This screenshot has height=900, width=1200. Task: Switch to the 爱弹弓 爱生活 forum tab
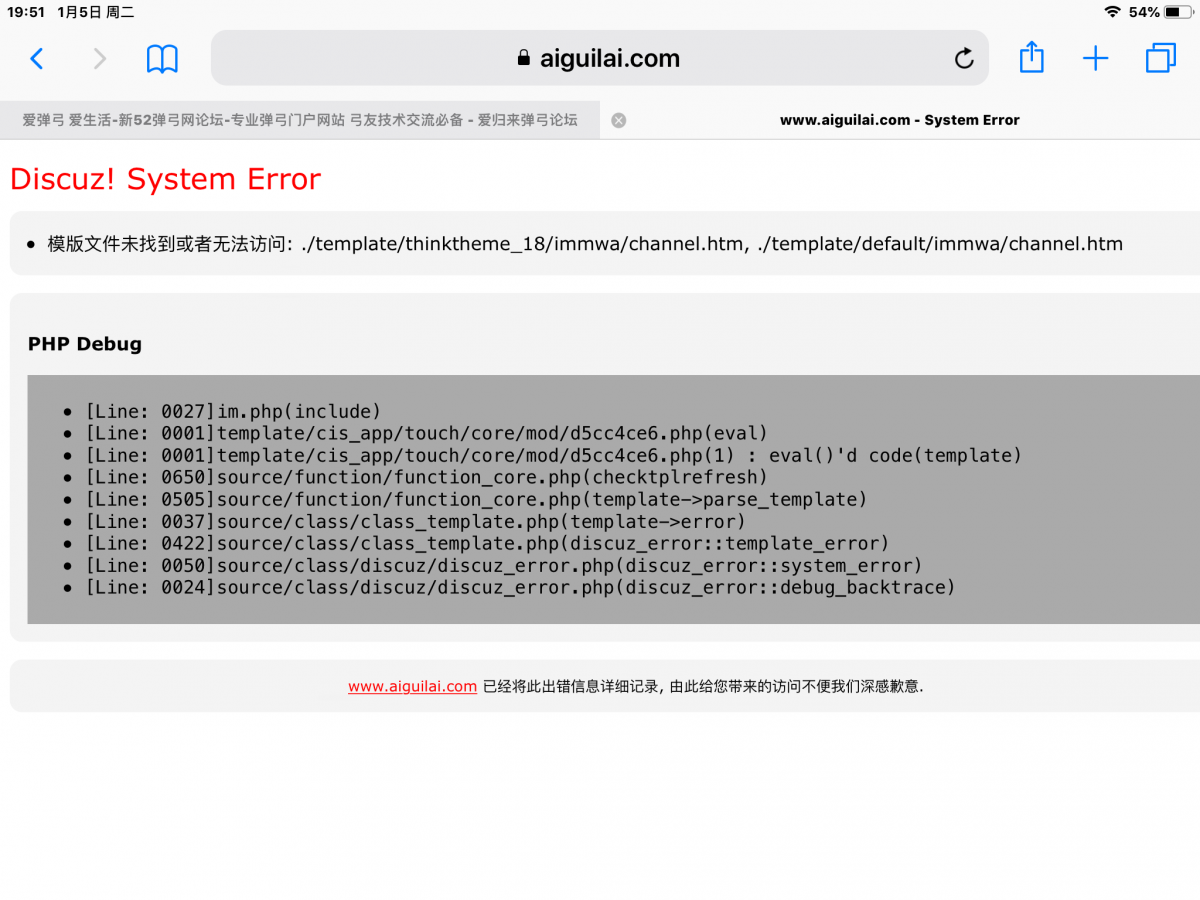(300, 120)
